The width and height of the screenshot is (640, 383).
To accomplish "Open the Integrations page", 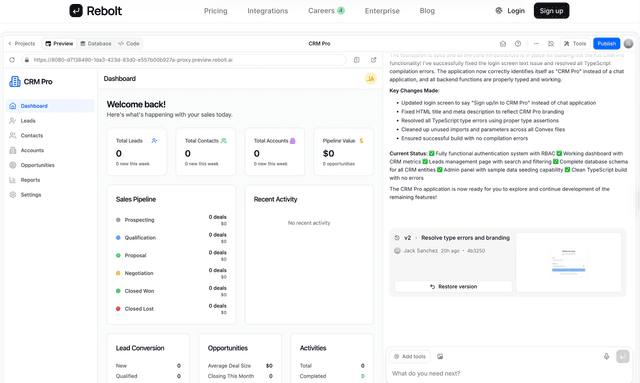I will (x=268, y=11).
